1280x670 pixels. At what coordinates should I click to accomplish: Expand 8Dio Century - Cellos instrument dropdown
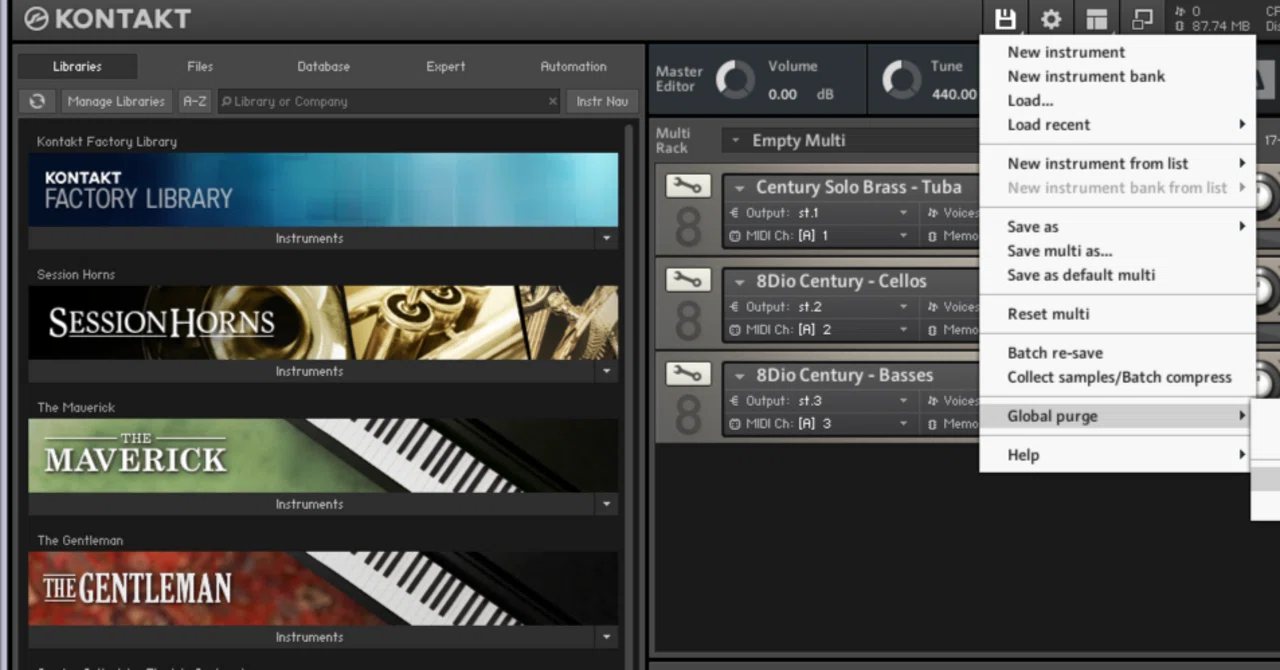pos(740,282)
